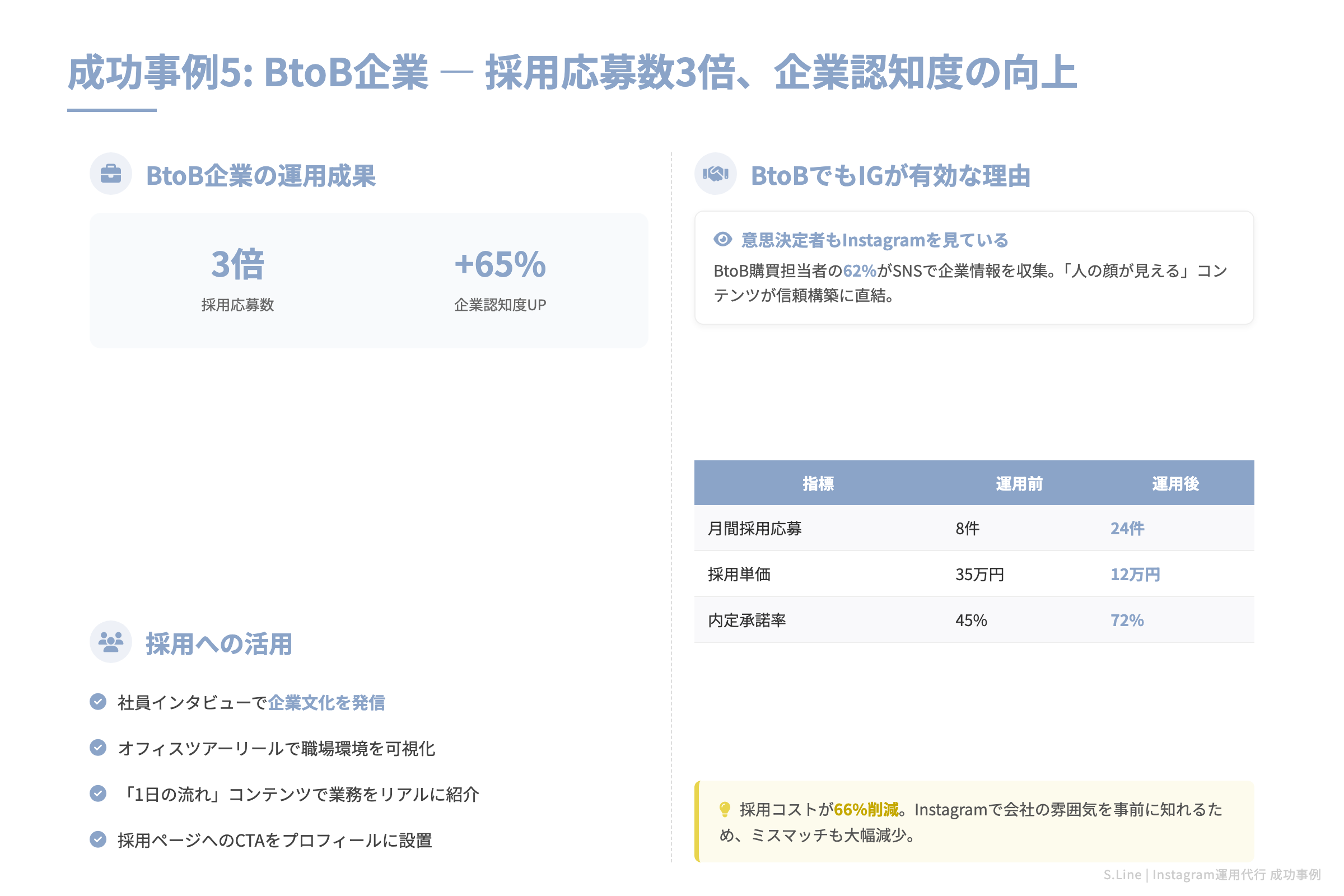Click the checkmark icon beside 社員インタビュー item
1344x896 pixels.
point(99,701)
